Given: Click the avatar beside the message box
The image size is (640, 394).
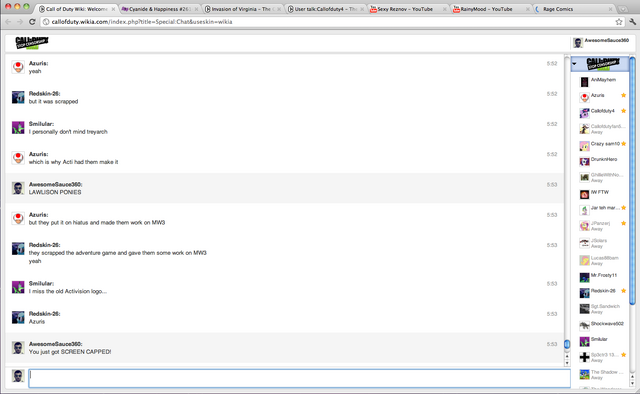Looking at the screenshot, I should click(x=18, y=376).
